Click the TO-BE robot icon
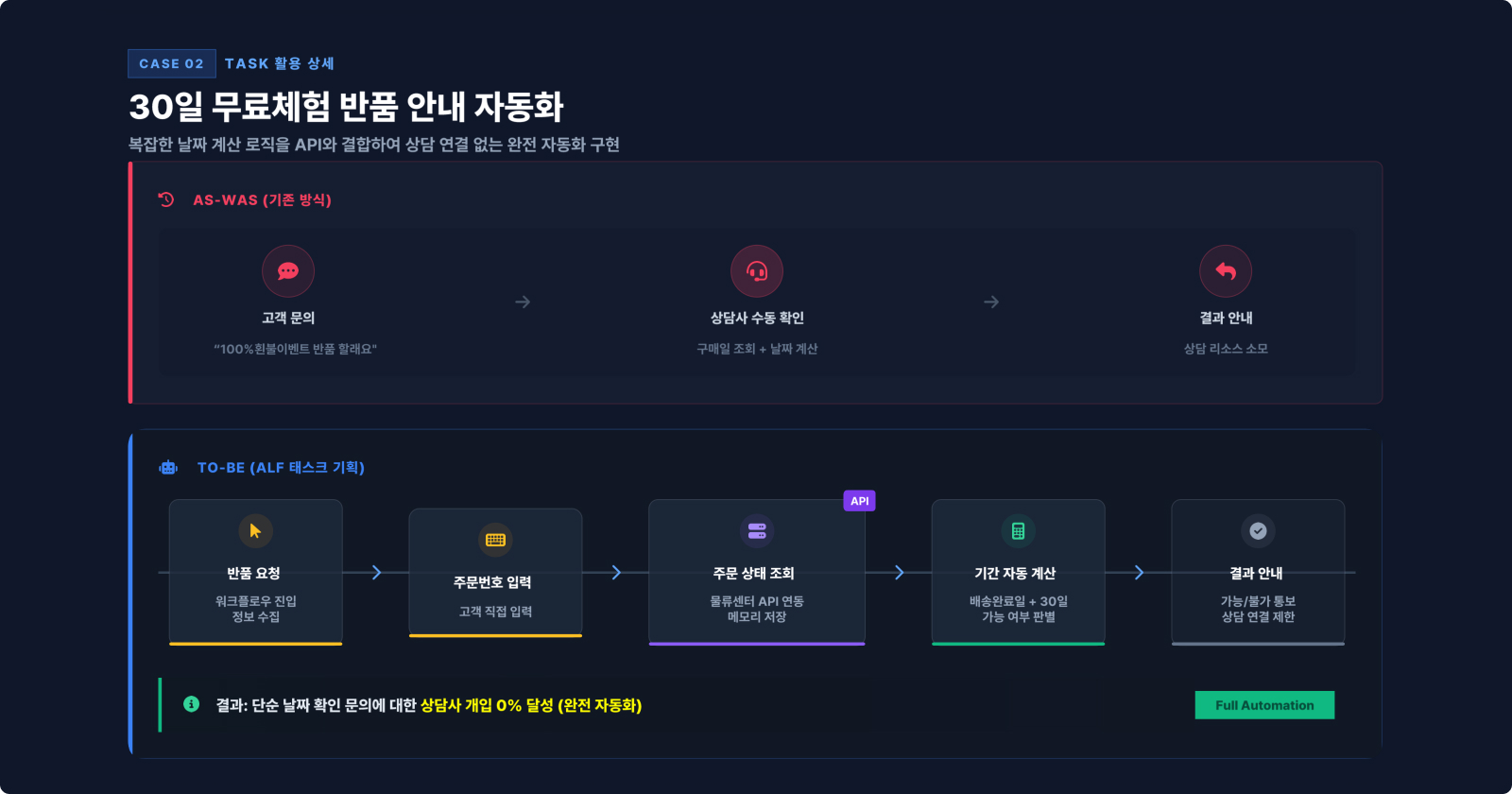 [168, 467]
